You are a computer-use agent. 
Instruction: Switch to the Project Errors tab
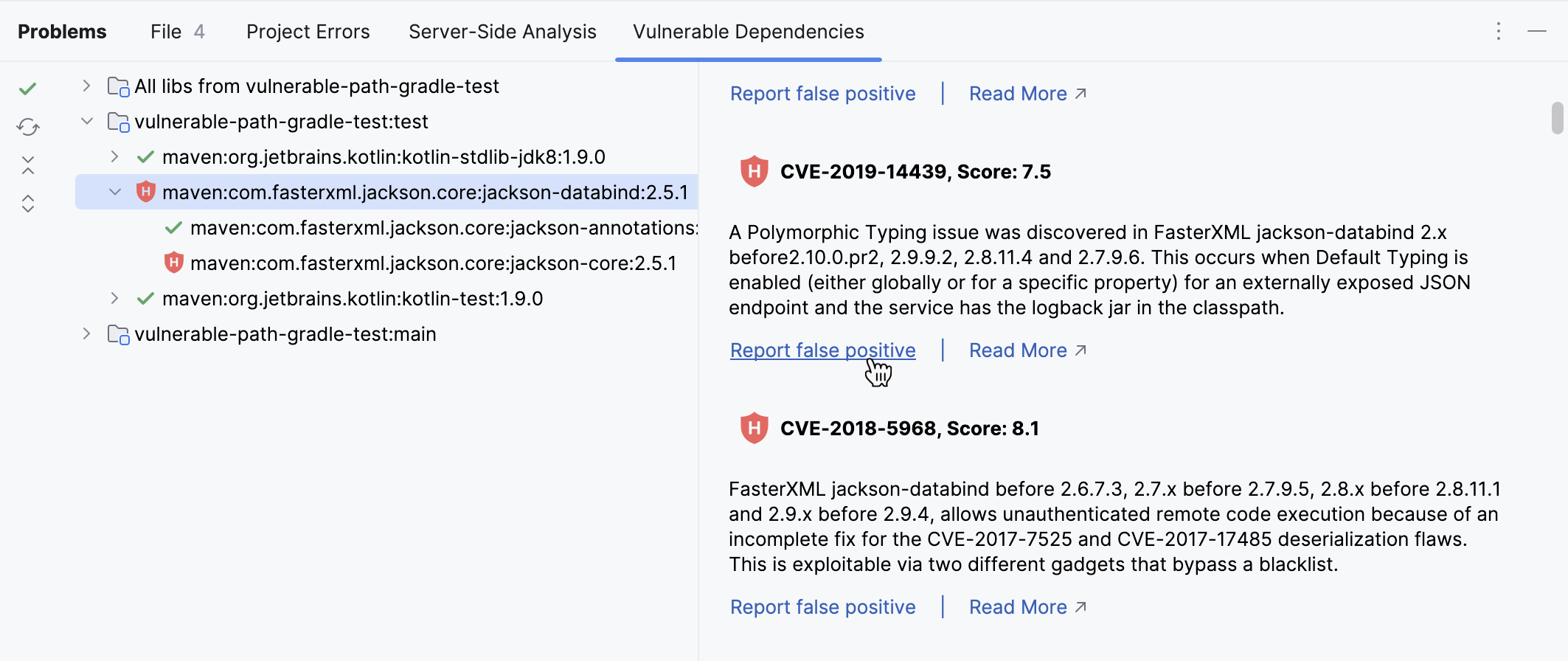point(308,31)
